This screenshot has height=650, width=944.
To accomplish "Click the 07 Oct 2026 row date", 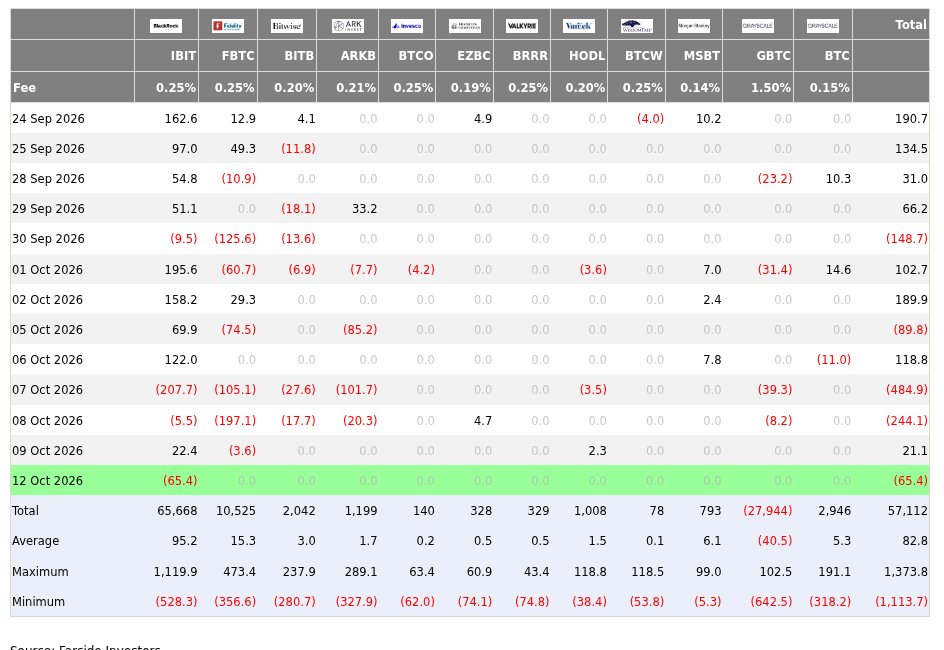I will [x=48, y=390].
